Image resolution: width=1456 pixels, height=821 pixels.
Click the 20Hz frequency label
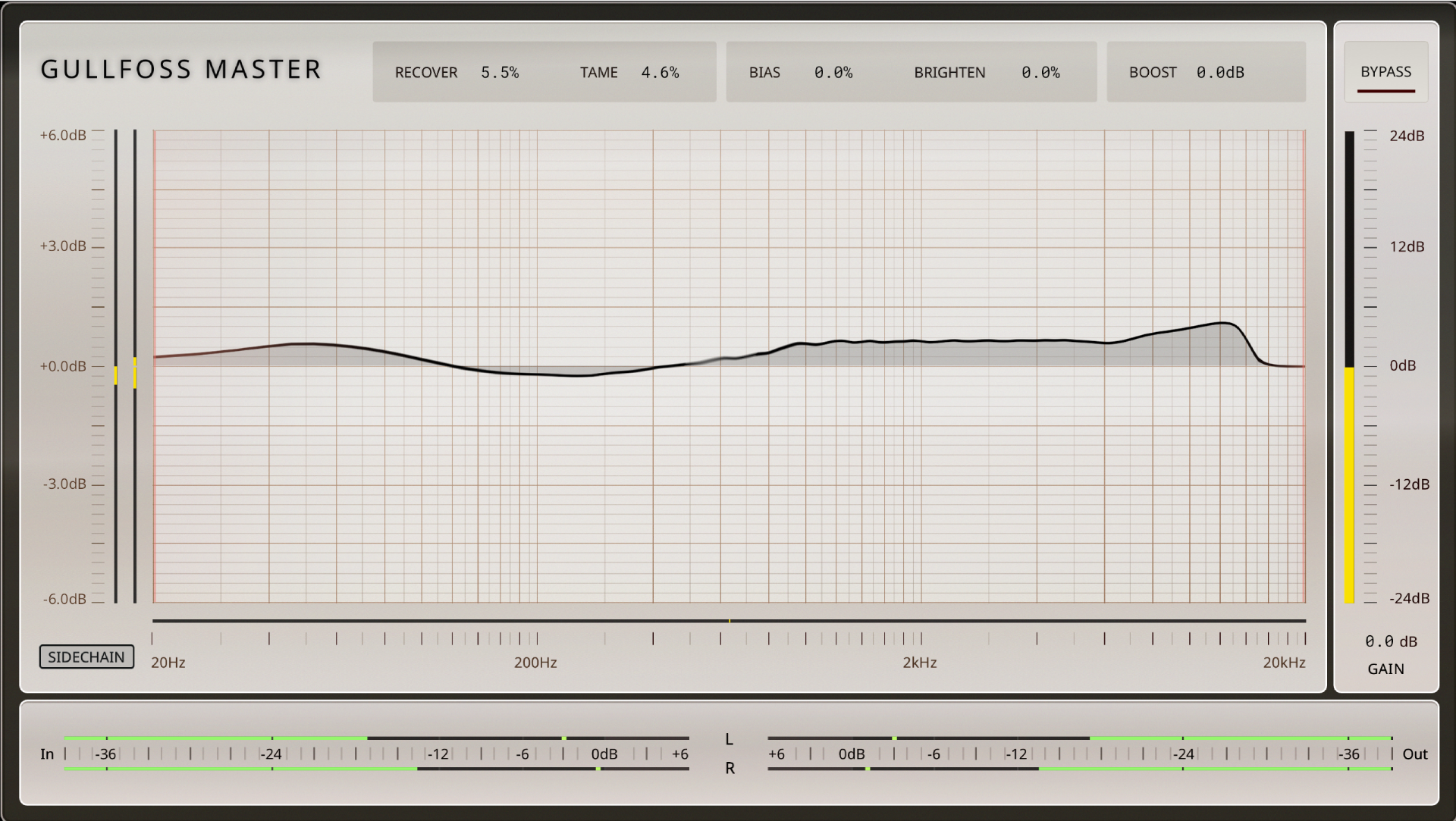click(x=168, y=663)
